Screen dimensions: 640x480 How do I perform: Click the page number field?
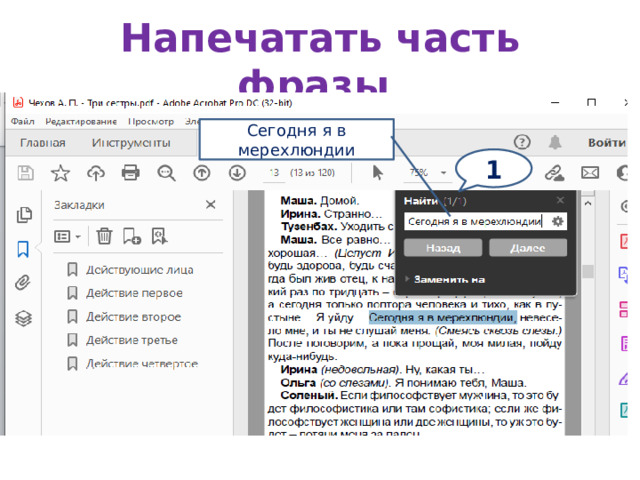tap(274, 173)
